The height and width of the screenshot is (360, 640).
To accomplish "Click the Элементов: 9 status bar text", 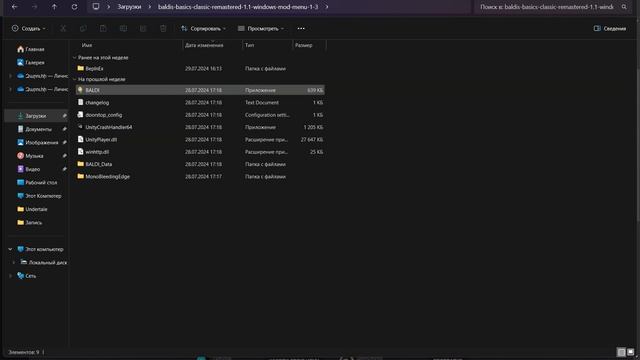I will [24, 352].
